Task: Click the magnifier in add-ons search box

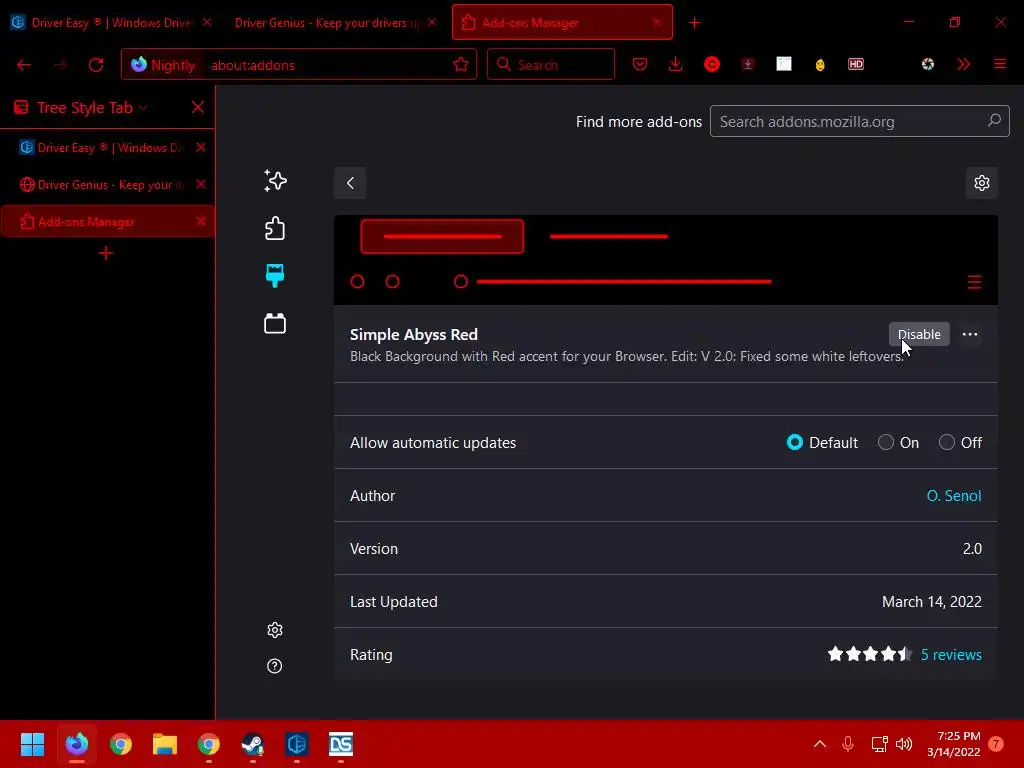Action: 994,121
